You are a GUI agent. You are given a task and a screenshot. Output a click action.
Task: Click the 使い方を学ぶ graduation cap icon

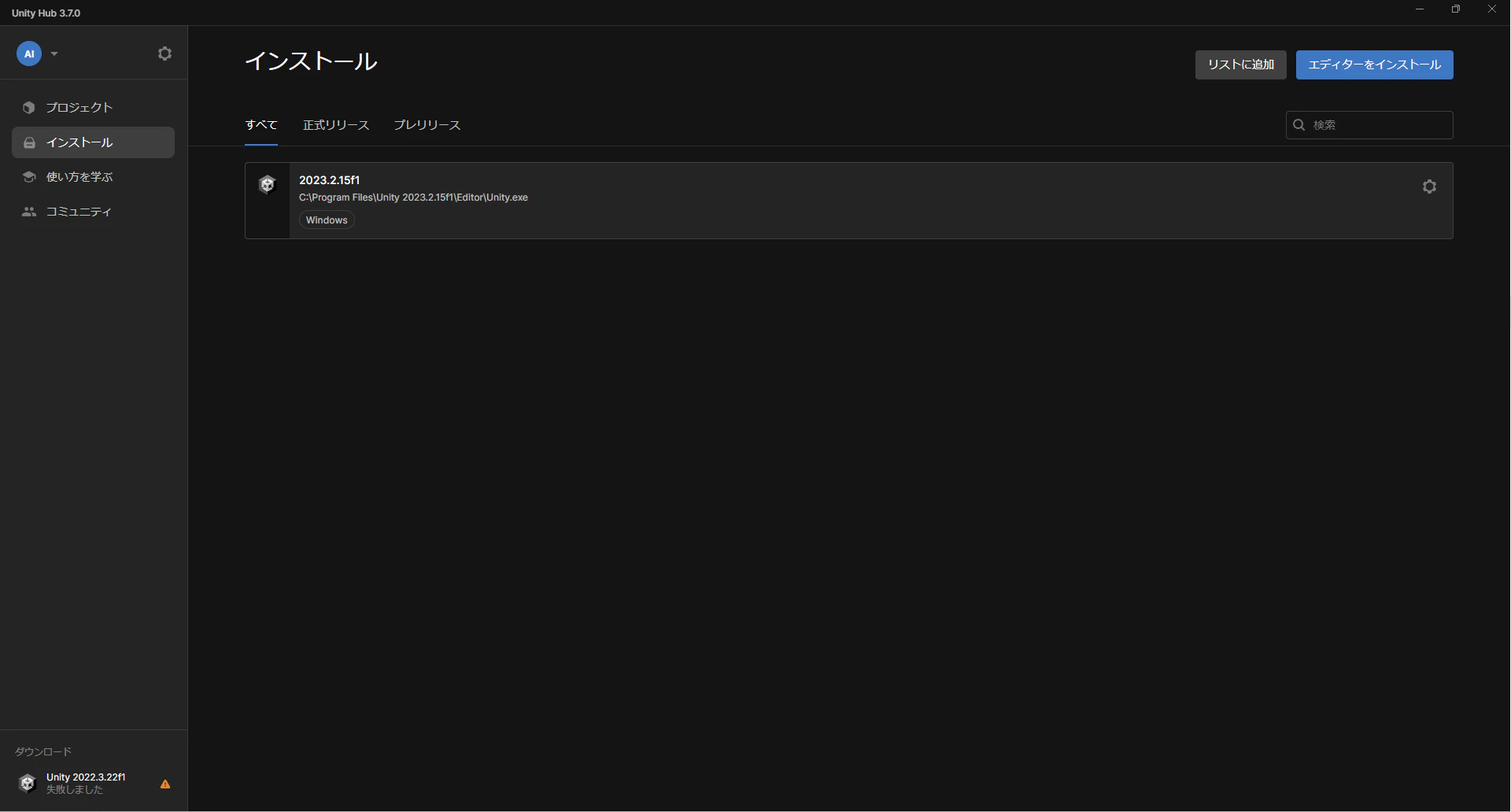pos(29,177)
